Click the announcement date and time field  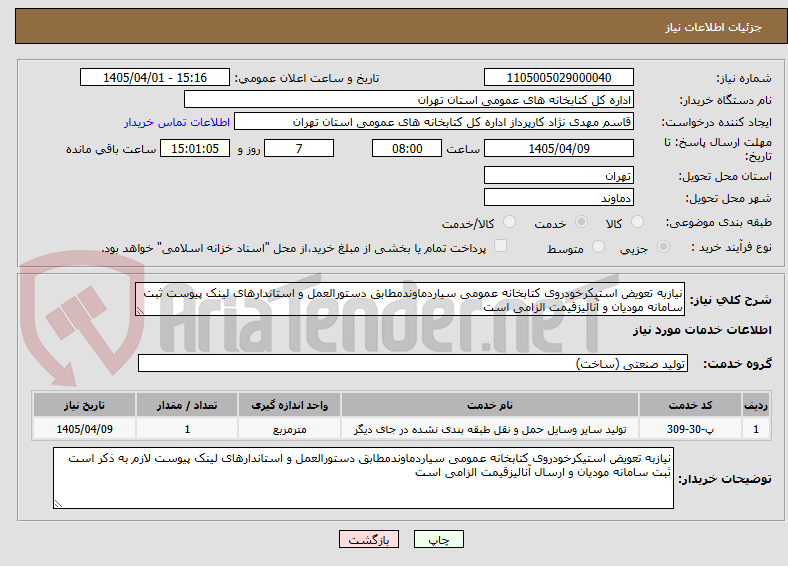[x=155, y=77]
